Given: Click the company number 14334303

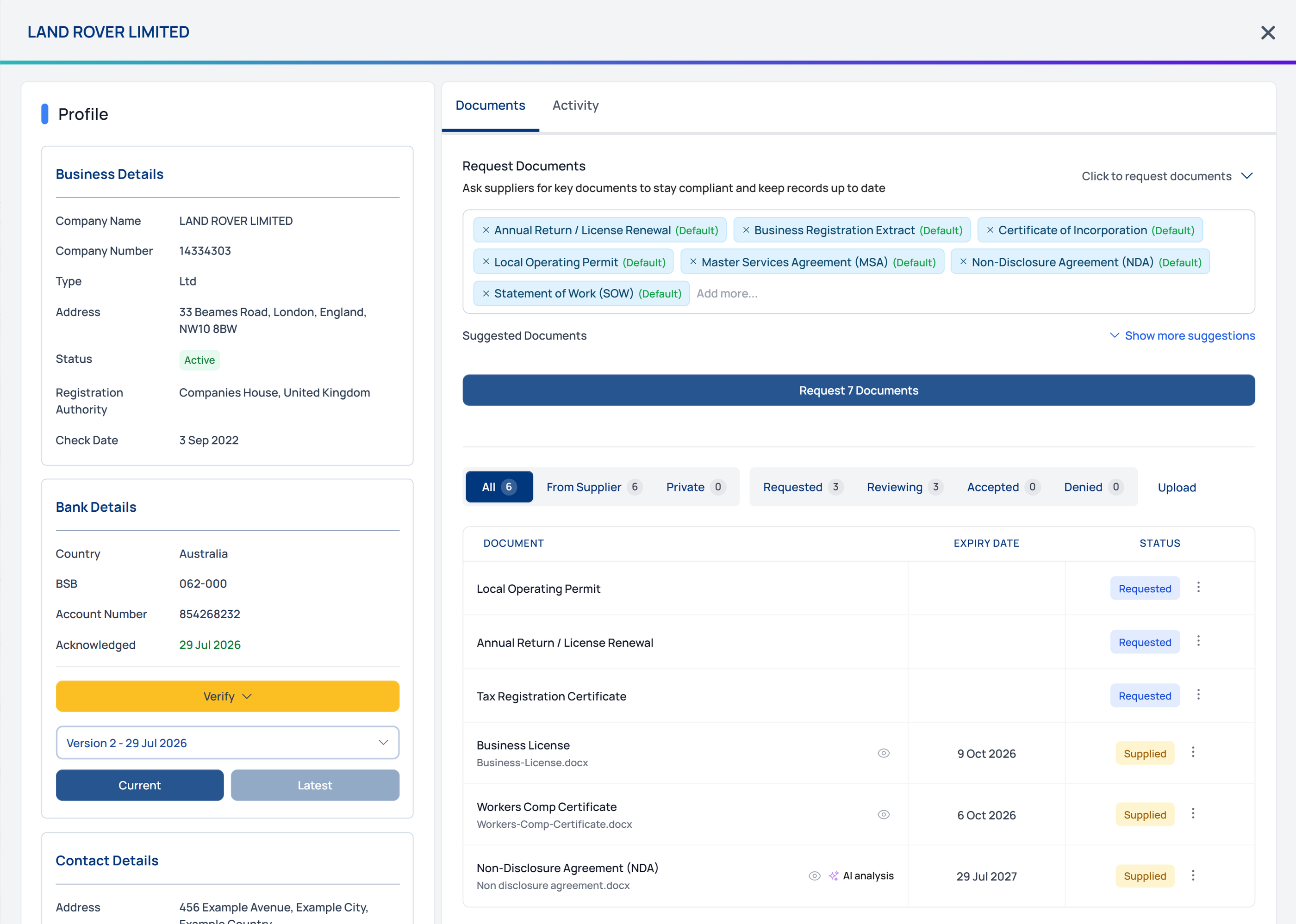Looking at the screenshot, I should click(x=205, y=251).
